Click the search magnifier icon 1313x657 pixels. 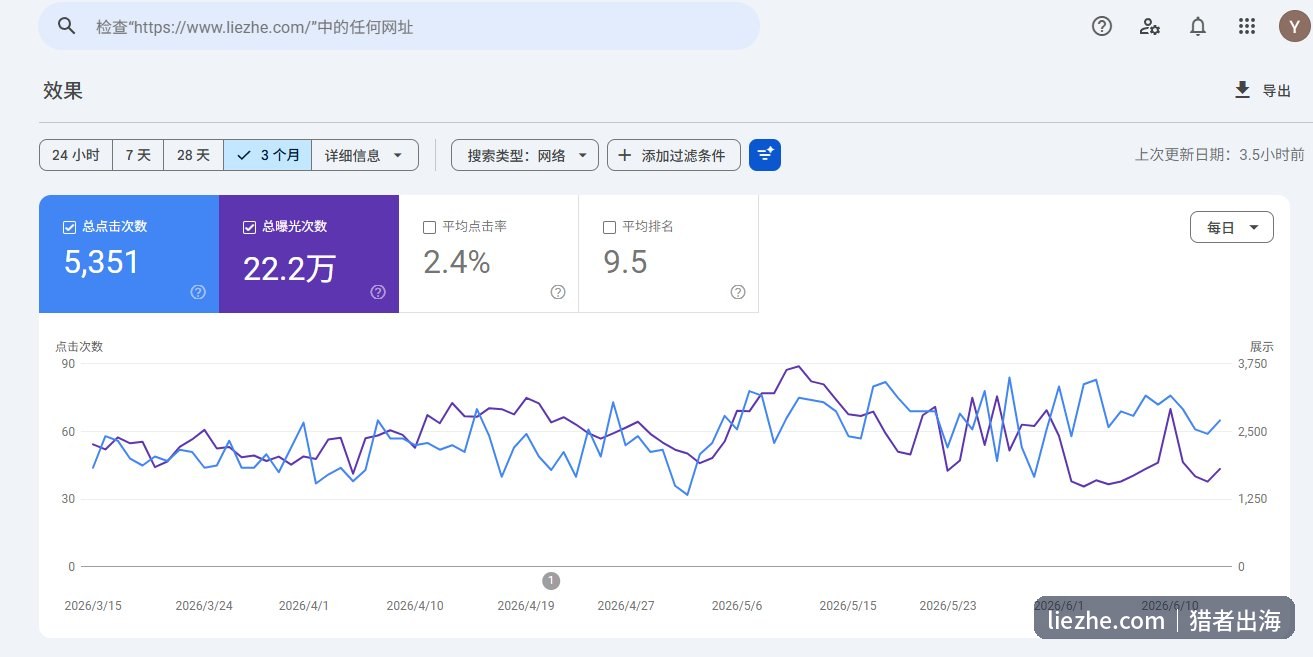click(67, 26)
